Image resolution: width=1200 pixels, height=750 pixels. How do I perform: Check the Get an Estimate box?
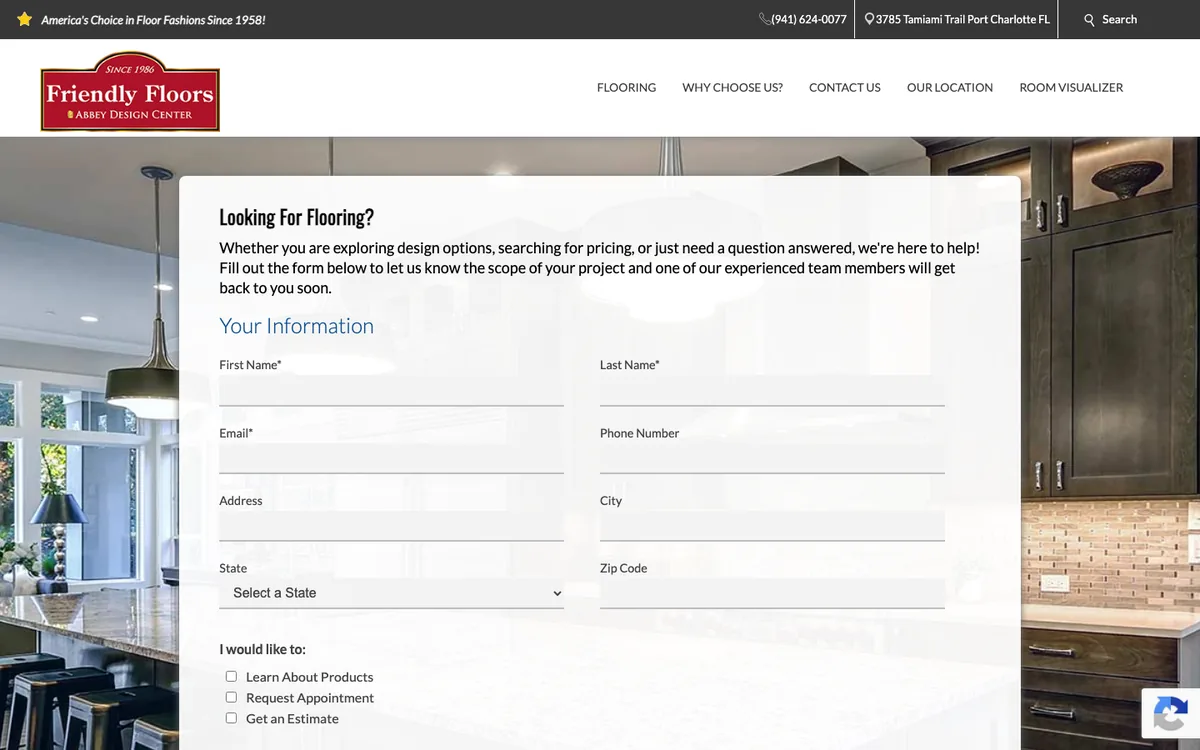pyautogui.click(x=231, y=719)
